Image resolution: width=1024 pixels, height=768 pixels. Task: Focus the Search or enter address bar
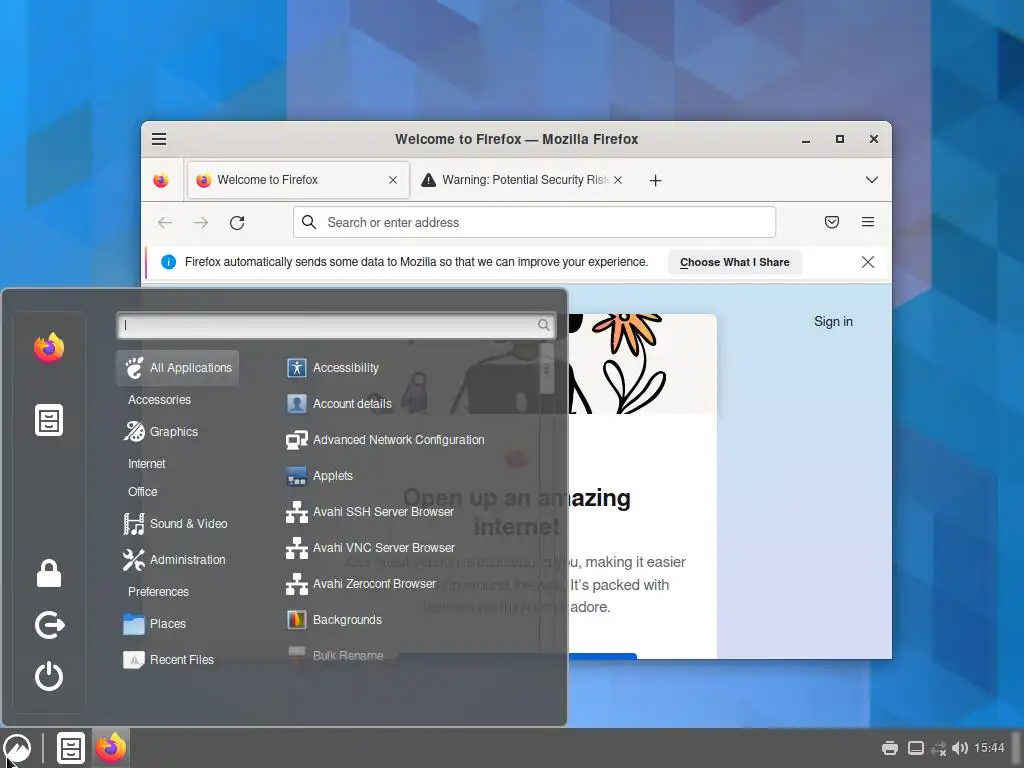click(x=534, y=222)
